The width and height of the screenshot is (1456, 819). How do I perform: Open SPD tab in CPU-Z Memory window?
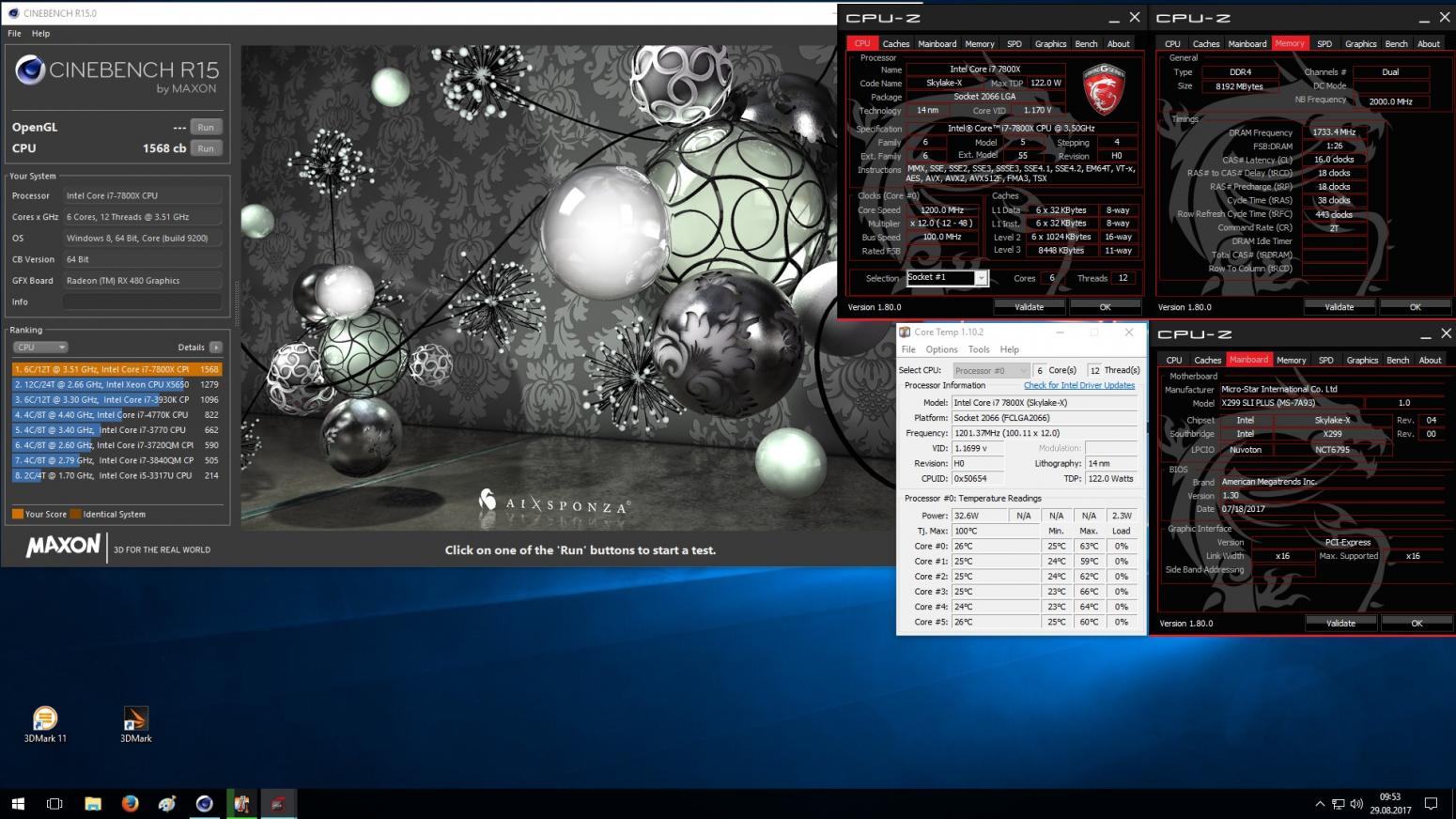tap(1324, 44)
